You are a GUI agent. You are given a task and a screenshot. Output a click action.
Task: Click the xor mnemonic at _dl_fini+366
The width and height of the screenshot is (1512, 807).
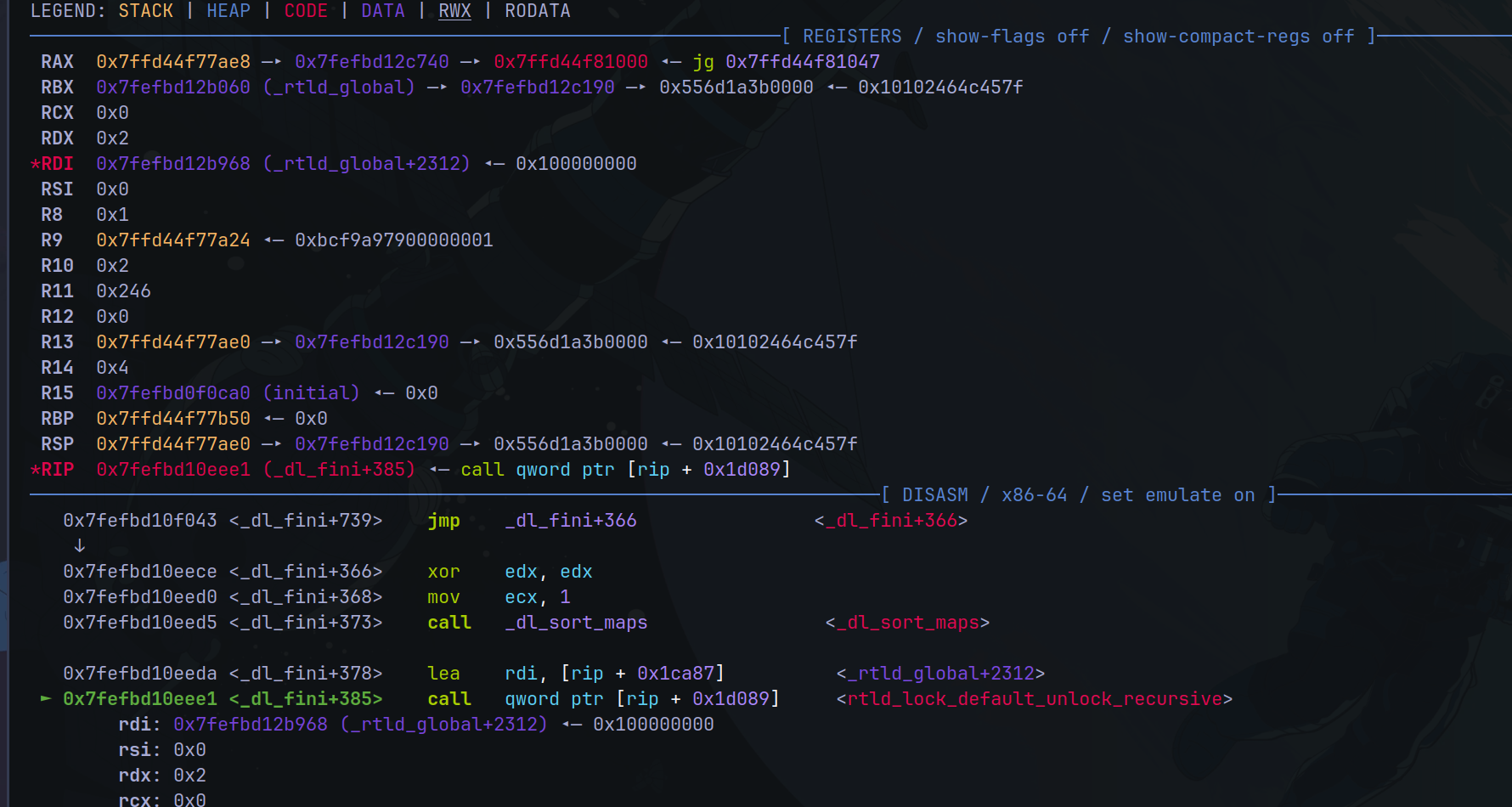(x=443, y=572)
